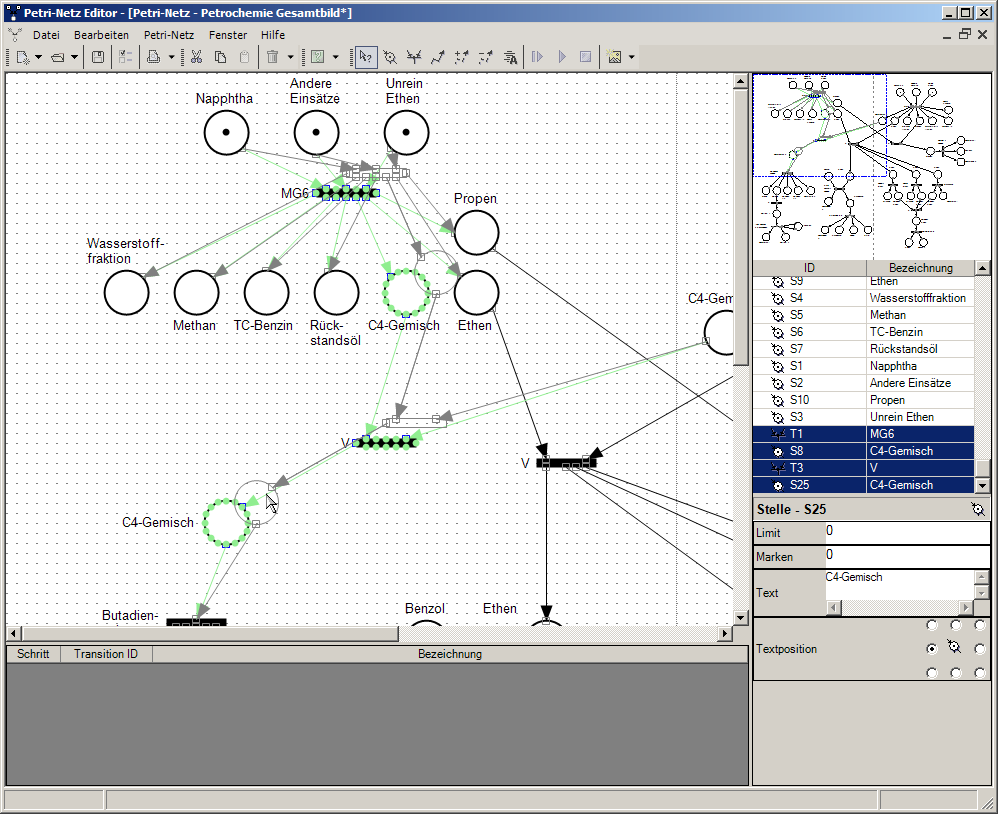Viewport: 998px width, 814px height.
Task: Click the Limit value input field
Action: [x=907, y=532]
